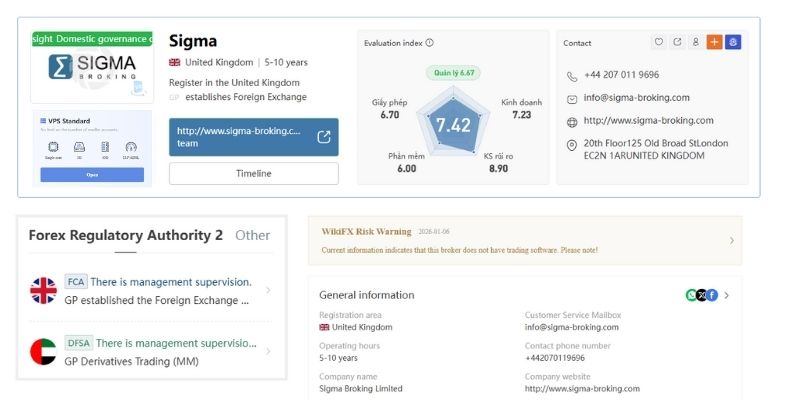
Task: Click http://www.sigma-broking.com under Company website
Action: pos(582,389)
